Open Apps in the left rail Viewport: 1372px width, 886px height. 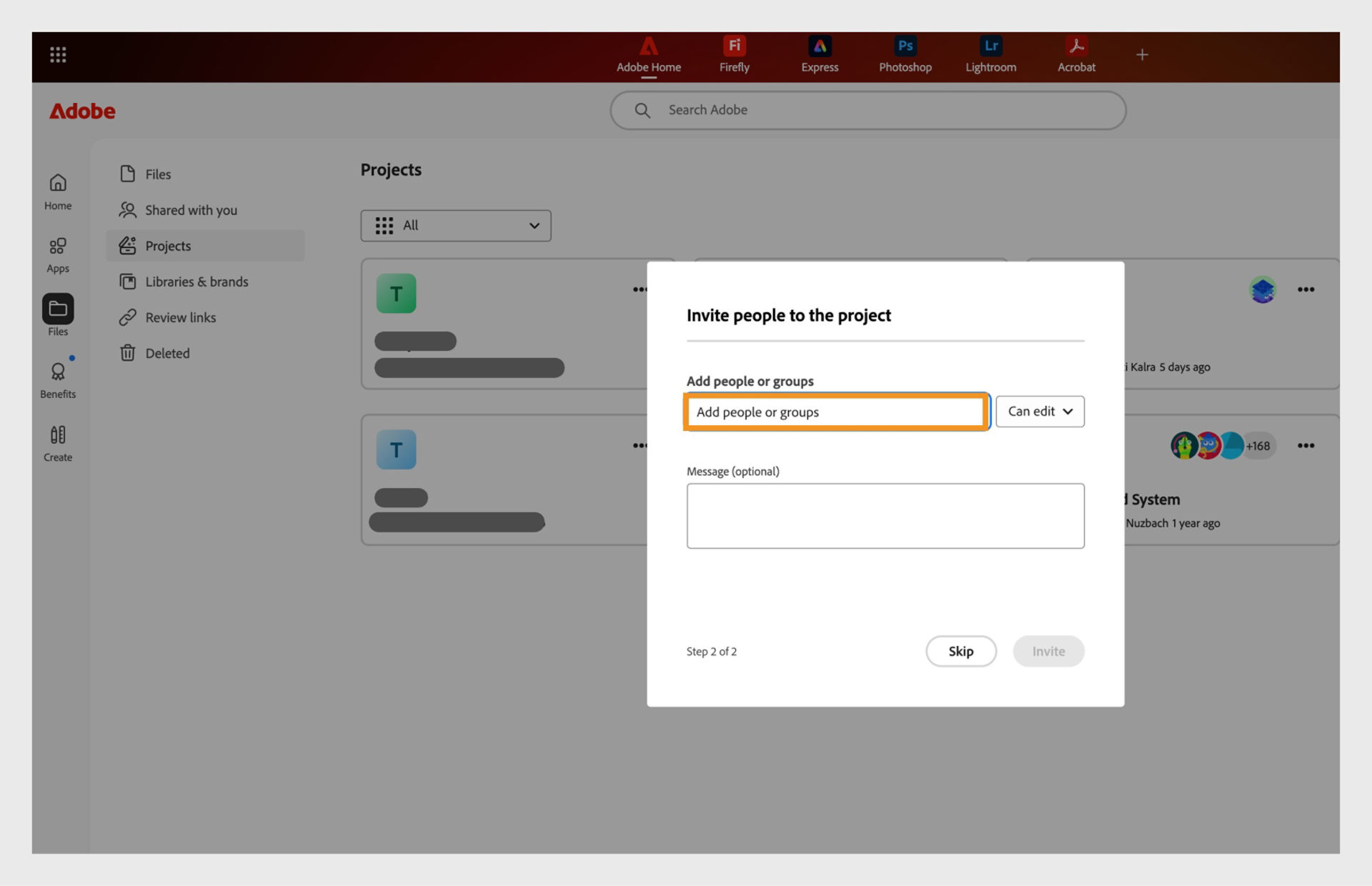[x=58, y=254]
